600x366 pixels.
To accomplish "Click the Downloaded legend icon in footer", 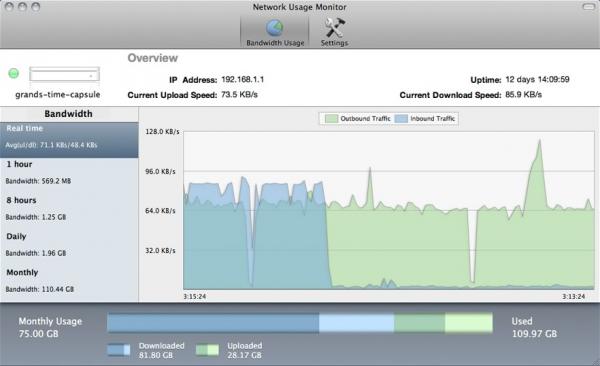I will [119, 350].
